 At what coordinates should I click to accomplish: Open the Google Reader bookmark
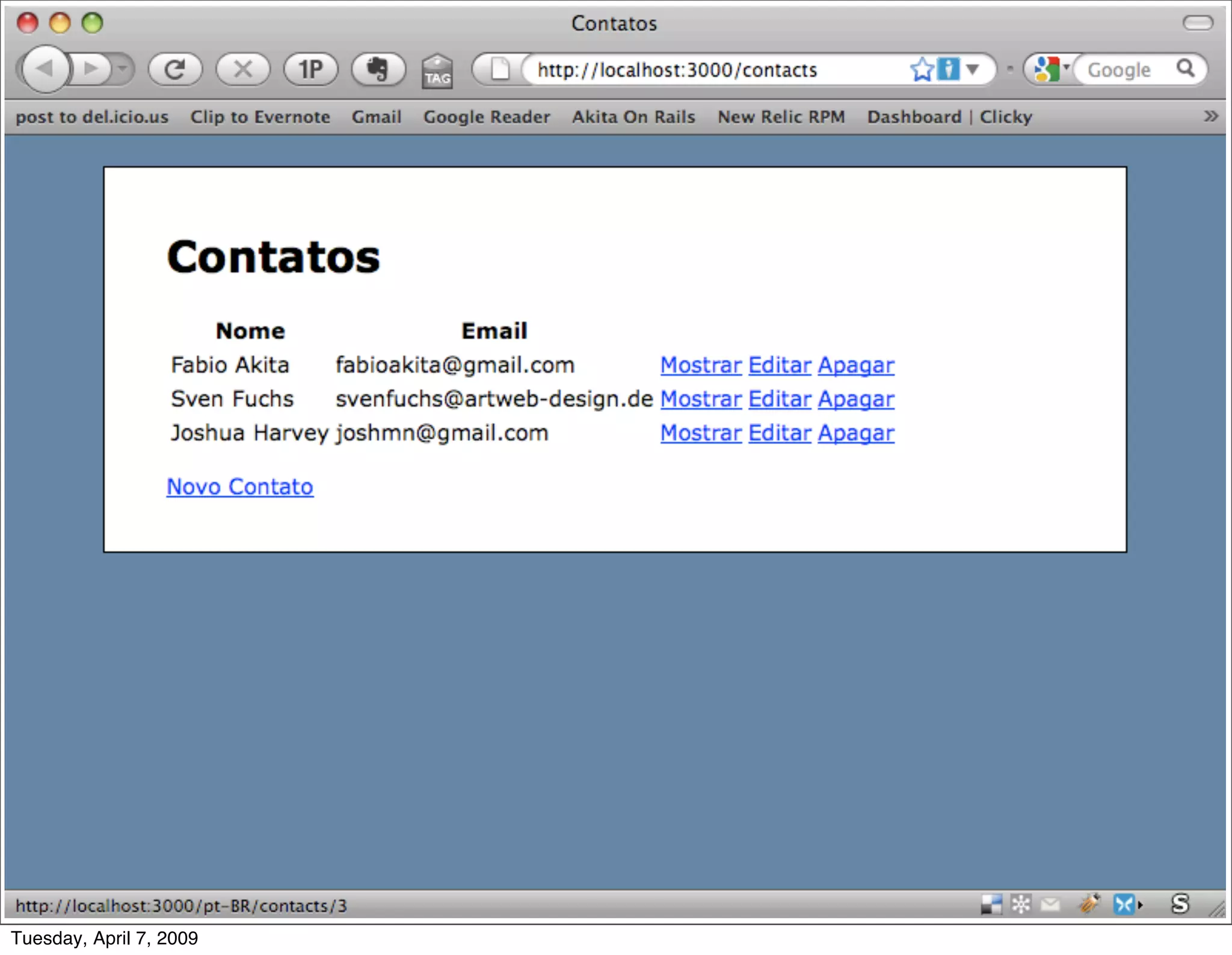486,117
